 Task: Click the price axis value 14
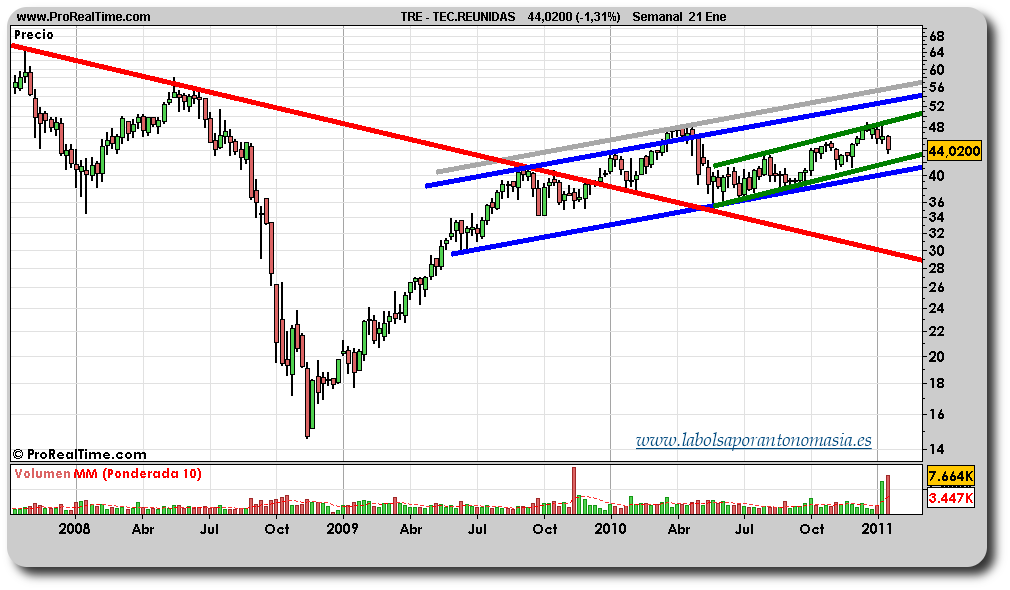[x=936, y=448]
